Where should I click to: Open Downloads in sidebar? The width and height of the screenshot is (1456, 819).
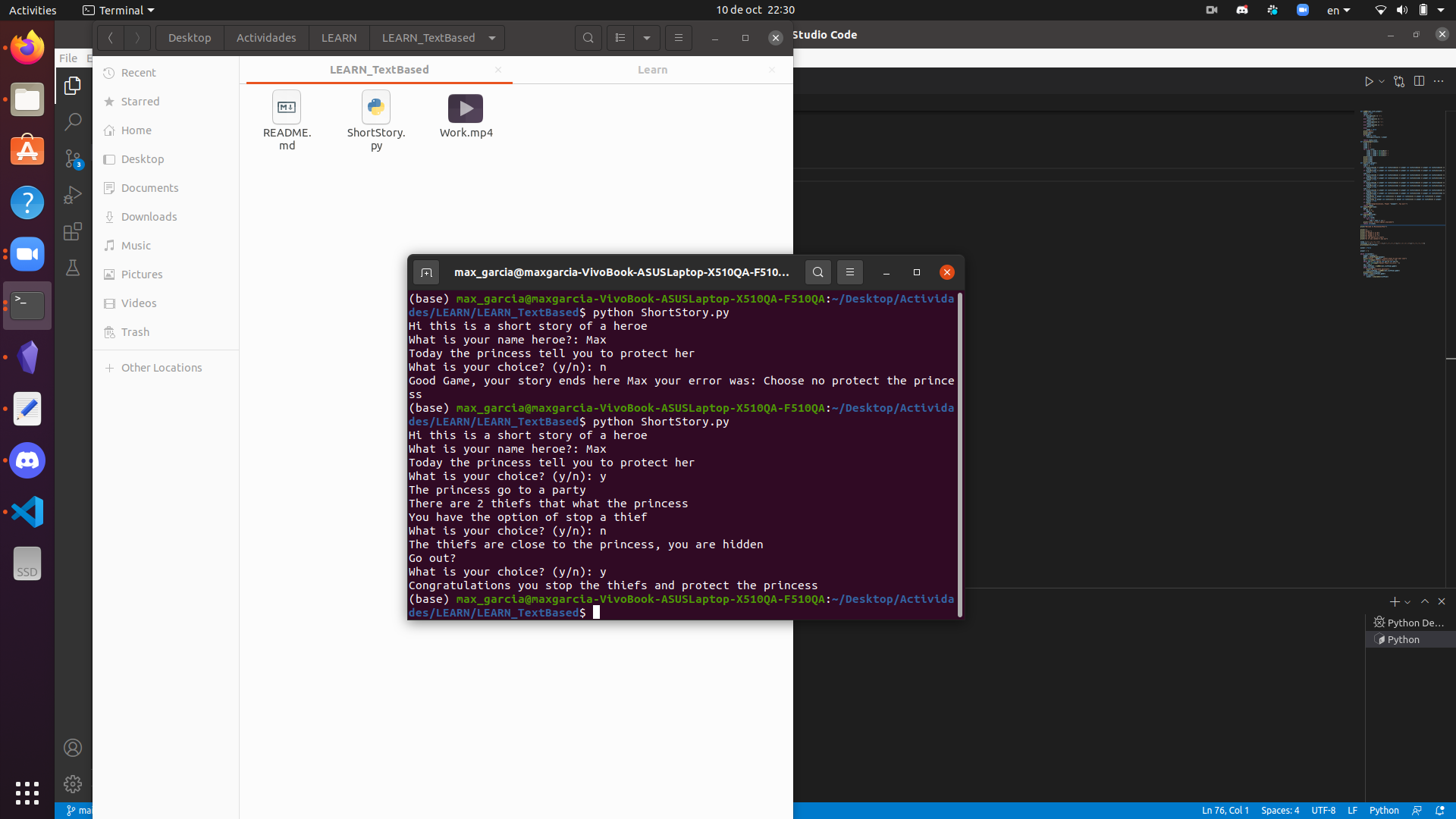[149, 217]
